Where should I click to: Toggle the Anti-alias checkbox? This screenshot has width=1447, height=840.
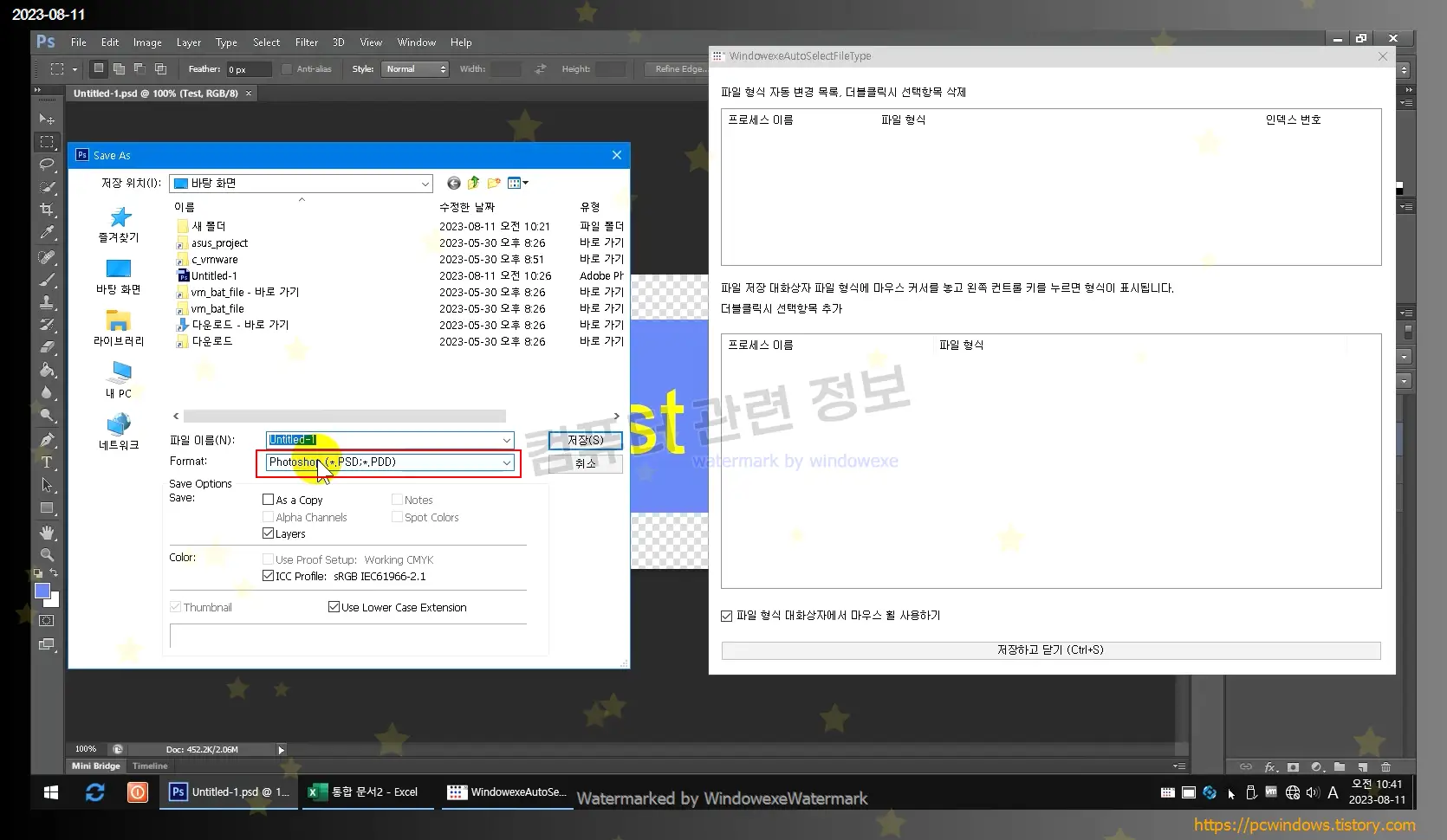[x=287, y=69]
